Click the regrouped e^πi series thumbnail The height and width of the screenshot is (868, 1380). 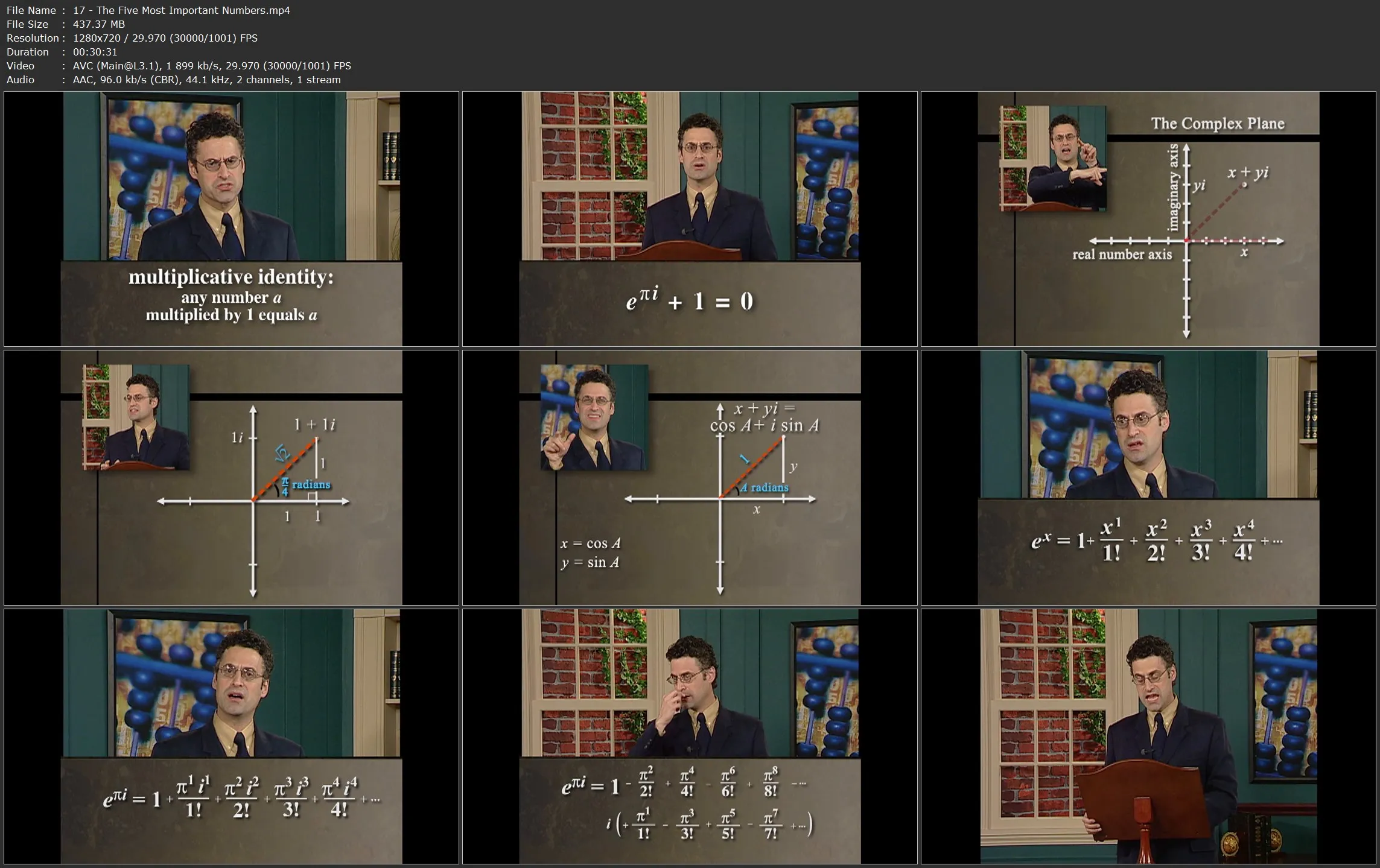[690, 736]
